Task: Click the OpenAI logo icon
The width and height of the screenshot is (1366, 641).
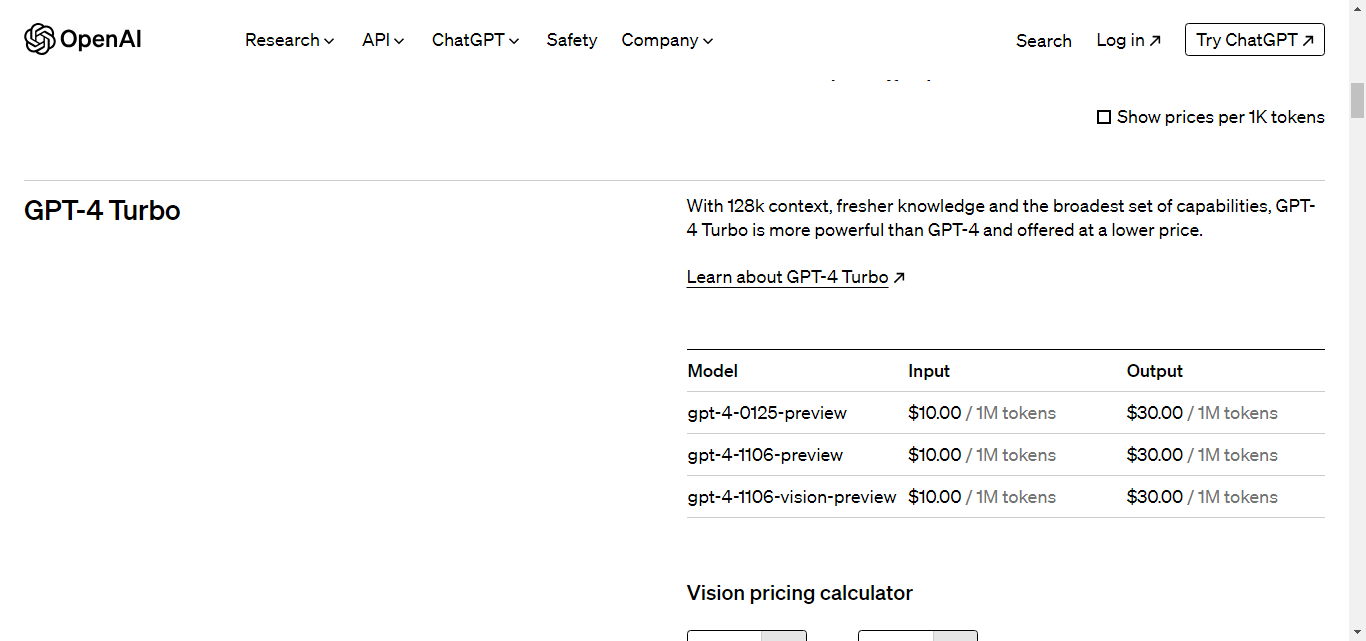Action: 40,40
